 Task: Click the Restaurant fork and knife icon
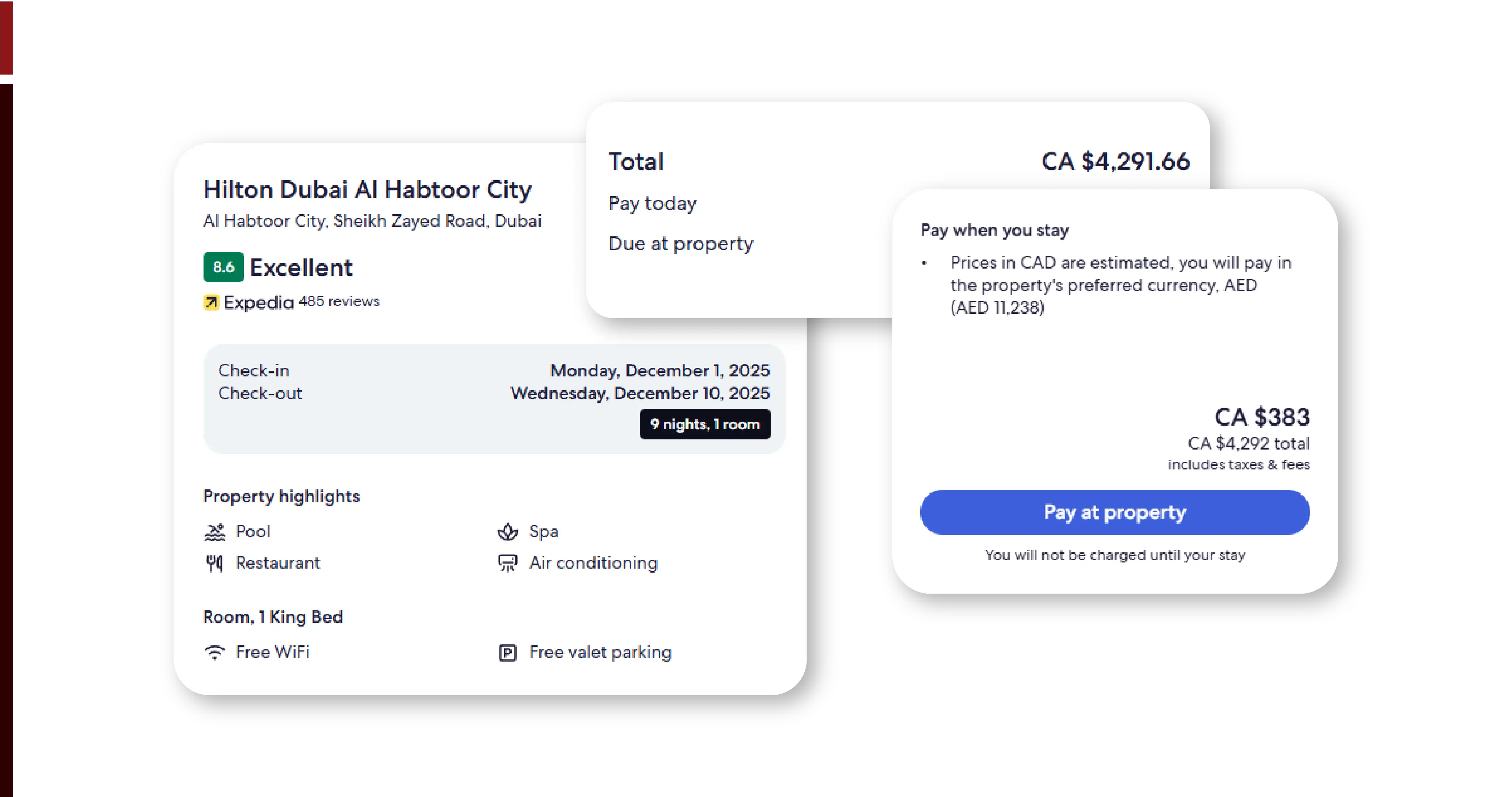coord(215,564)
